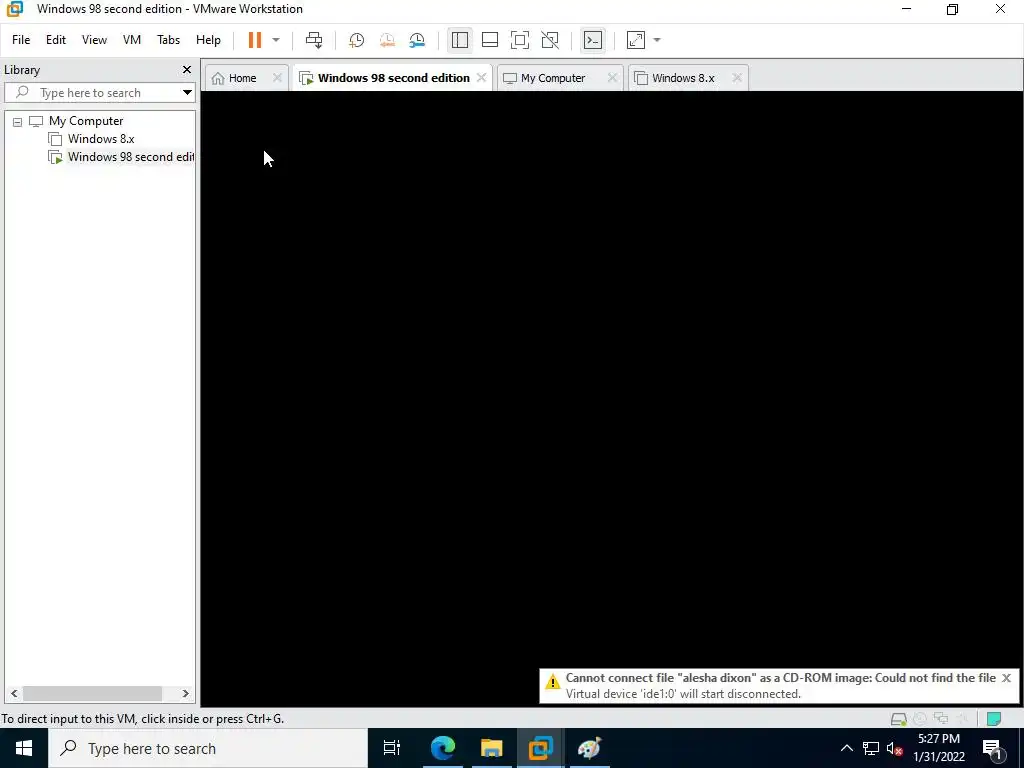Image resolution: width=1024 pixels, height=768 pixels.
Task: Select Windows 8.x in the library tree
Action: [101, 138]
